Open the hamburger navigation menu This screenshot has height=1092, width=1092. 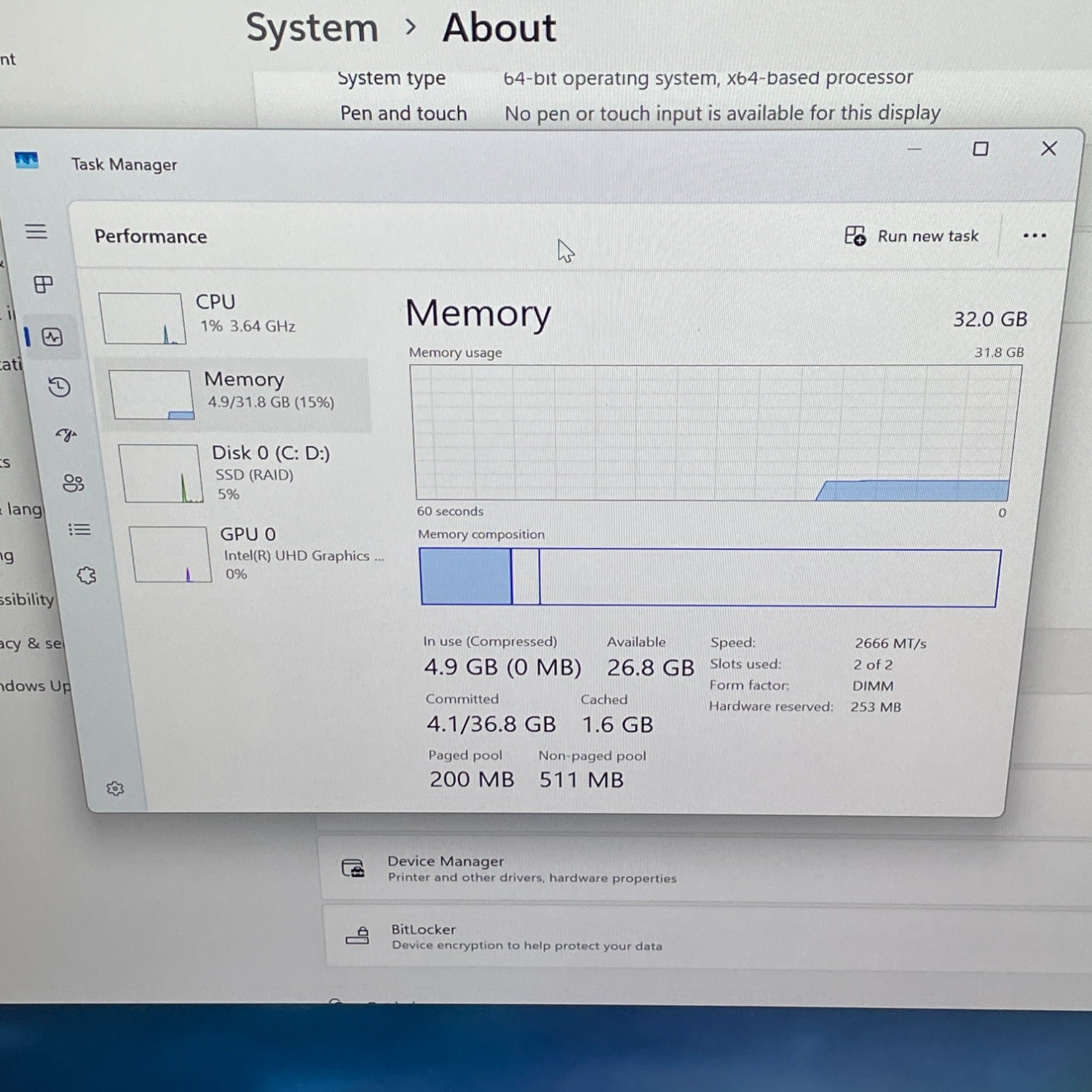click(36, 232)
